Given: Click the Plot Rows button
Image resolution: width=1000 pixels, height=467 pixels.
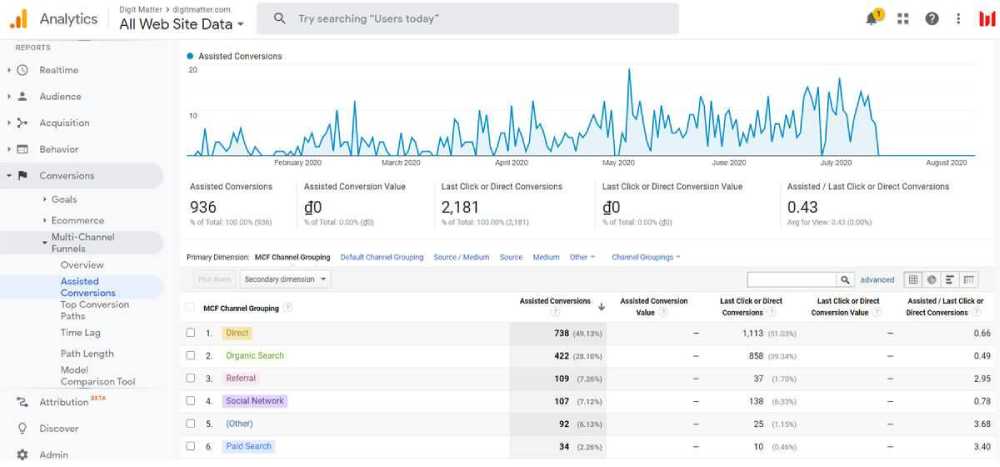Looking at the screenshot, I should (x=214, y=279).
